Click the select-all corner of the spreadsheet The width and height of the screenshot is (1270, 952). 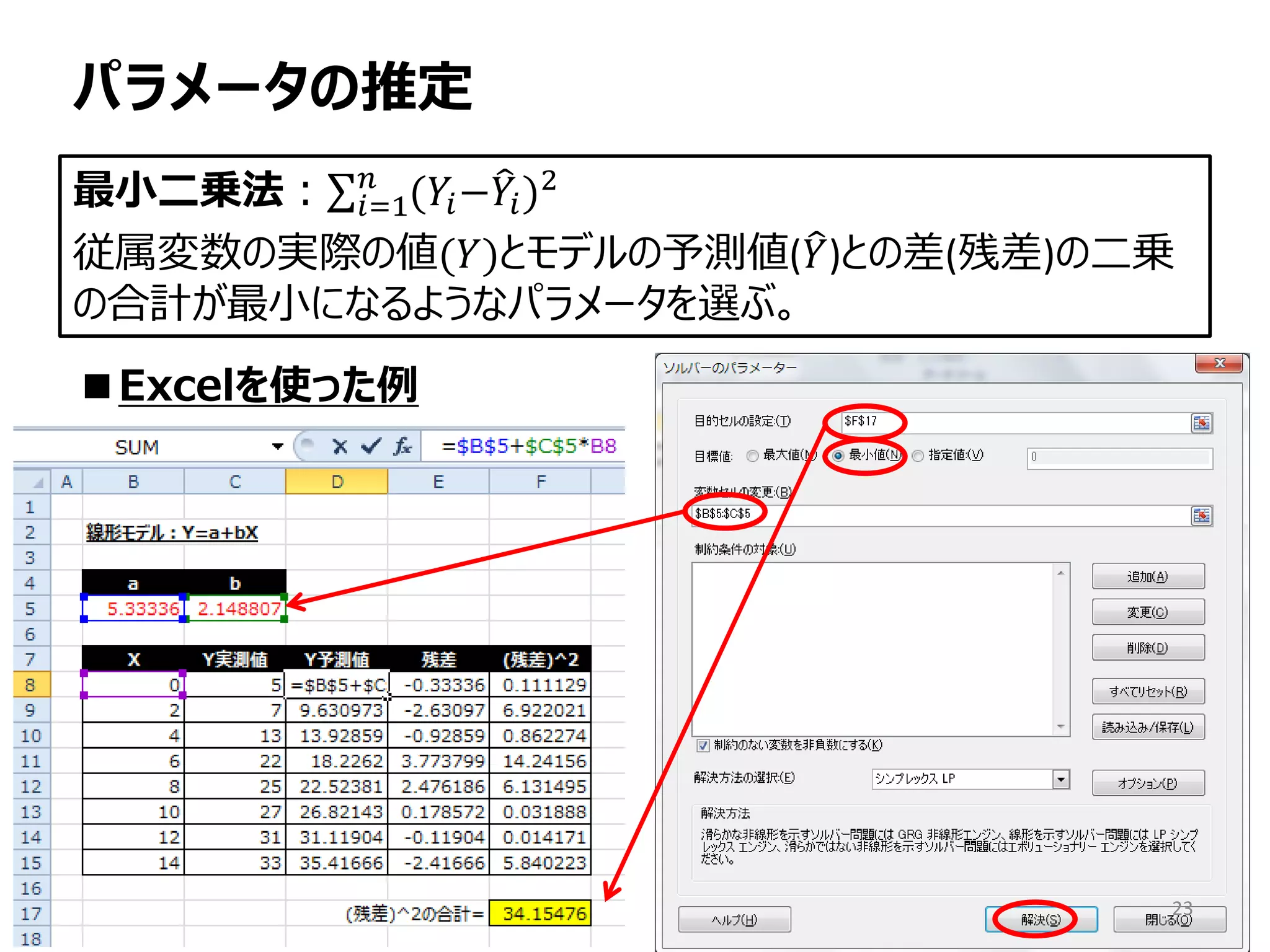pos(32,482)
